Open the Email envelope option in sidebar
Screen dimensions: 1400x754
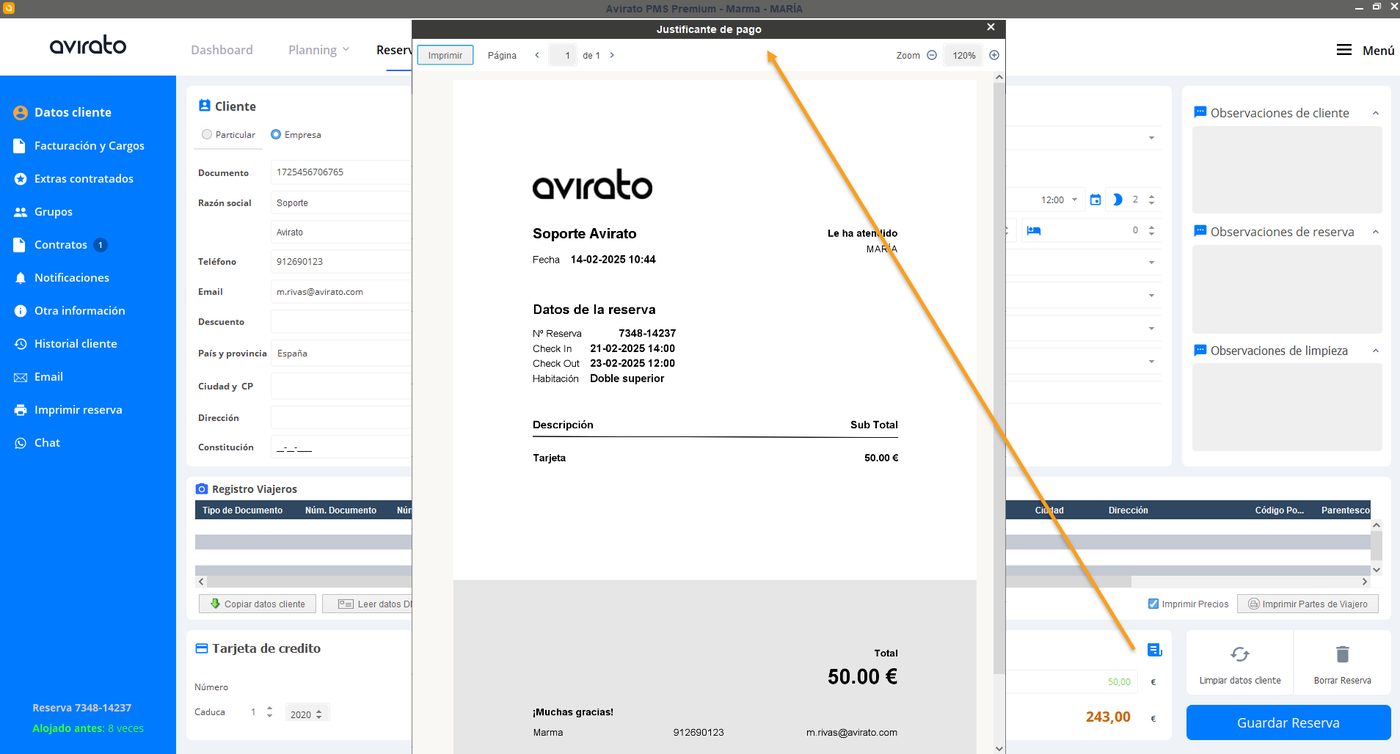pos(38,377)
